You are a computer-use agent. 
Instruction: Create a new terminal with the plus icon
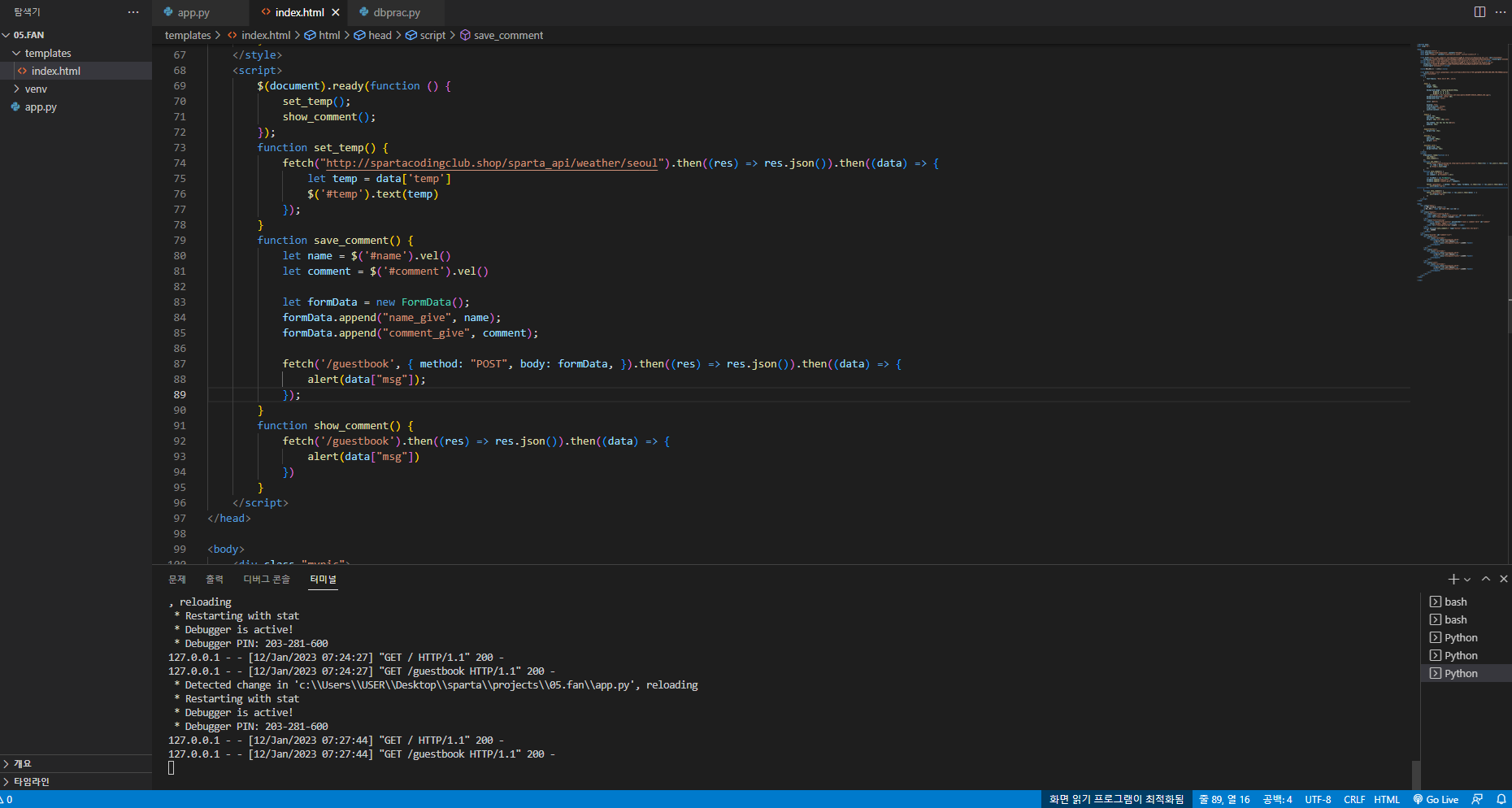coord(1453,579)
